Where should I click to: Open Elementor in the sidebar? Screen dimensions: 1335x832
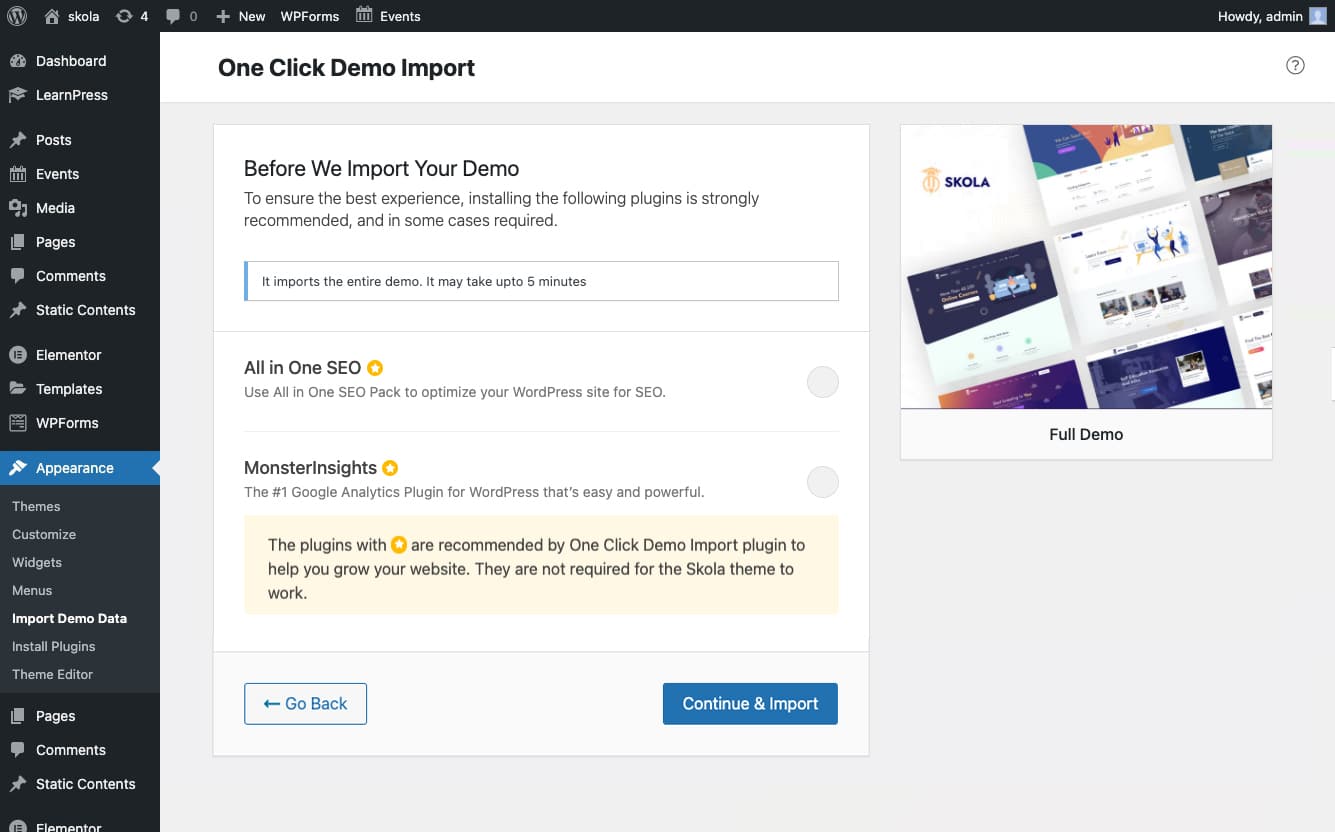click(80, 355)
